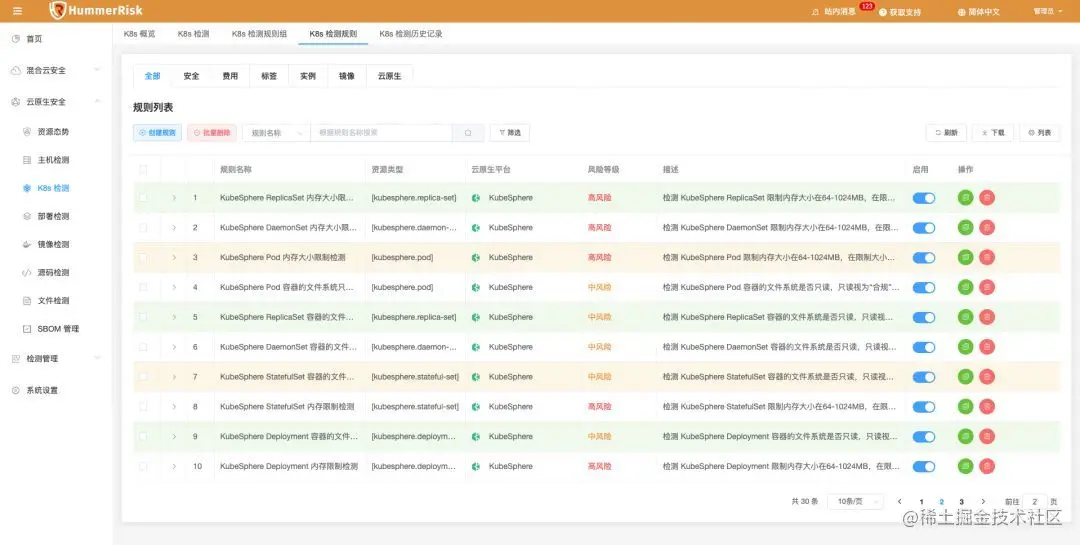Edit rule KubeSphere DaemonSet 内存大小 green icon
The width and height of the screenshot is (1080, 545).
coord(966,227)
